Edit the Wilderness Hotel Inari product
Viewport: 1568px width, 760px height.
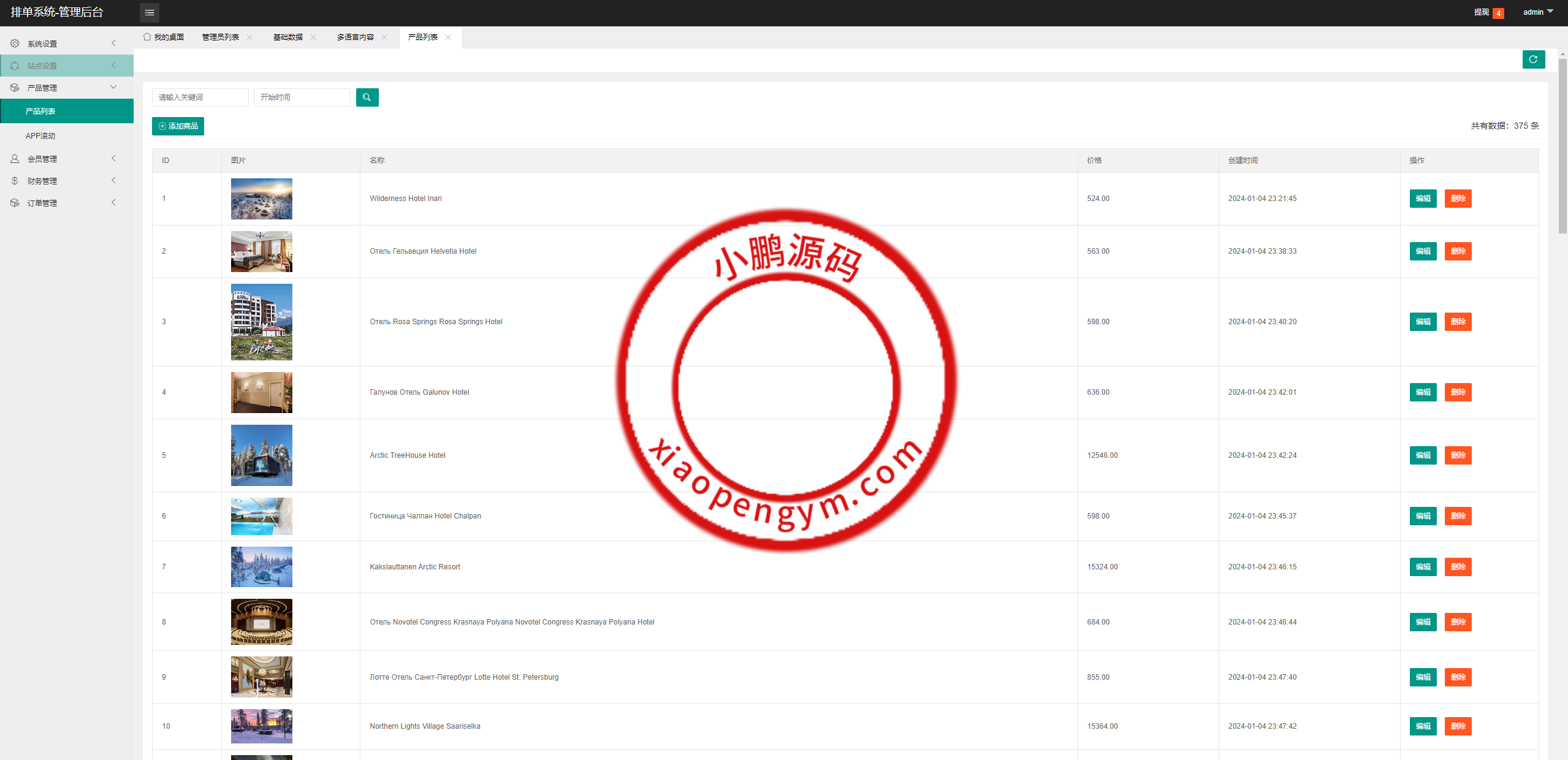click(1423, 199)
